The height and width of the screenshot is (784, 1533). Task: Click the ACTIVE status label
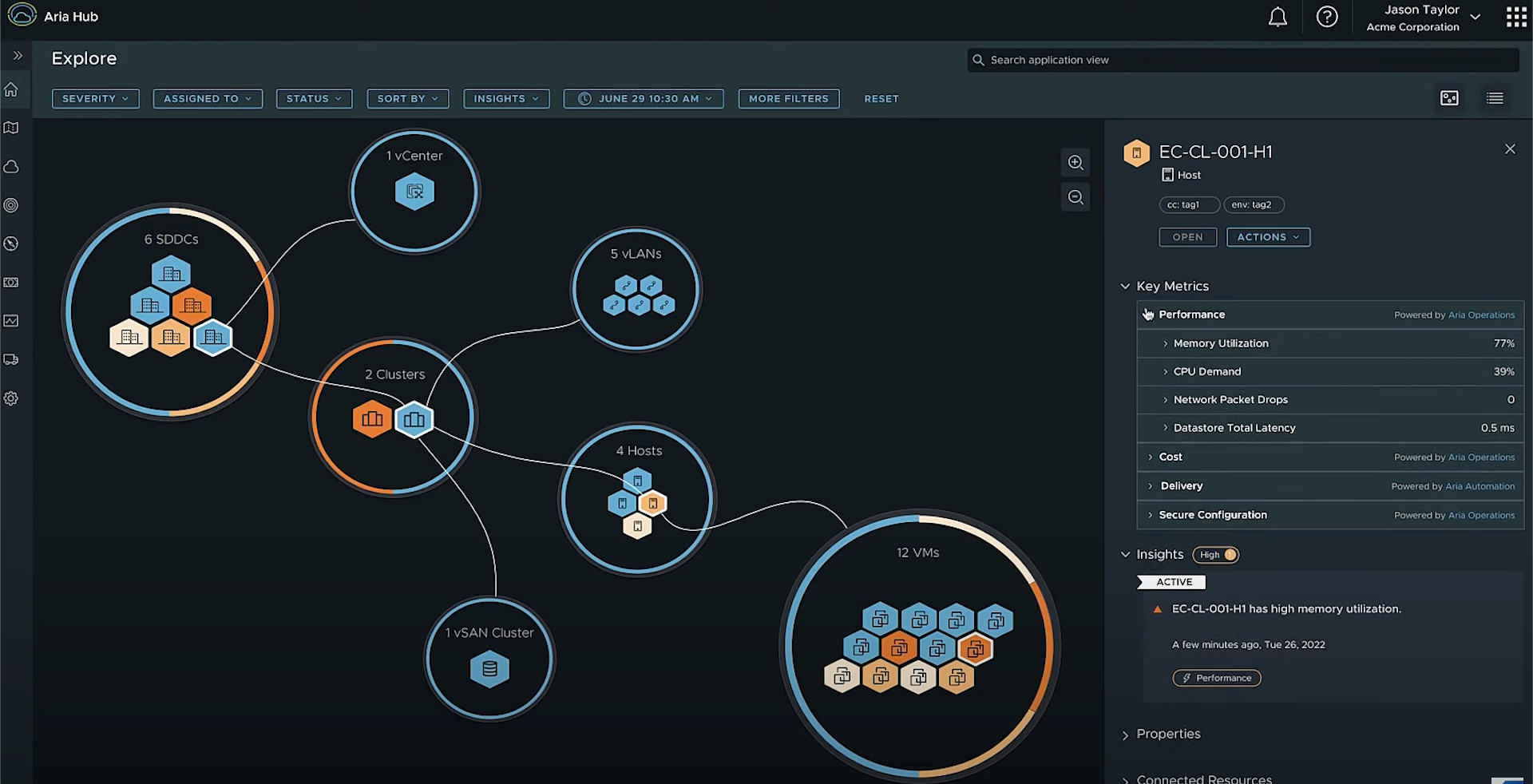1172,582
